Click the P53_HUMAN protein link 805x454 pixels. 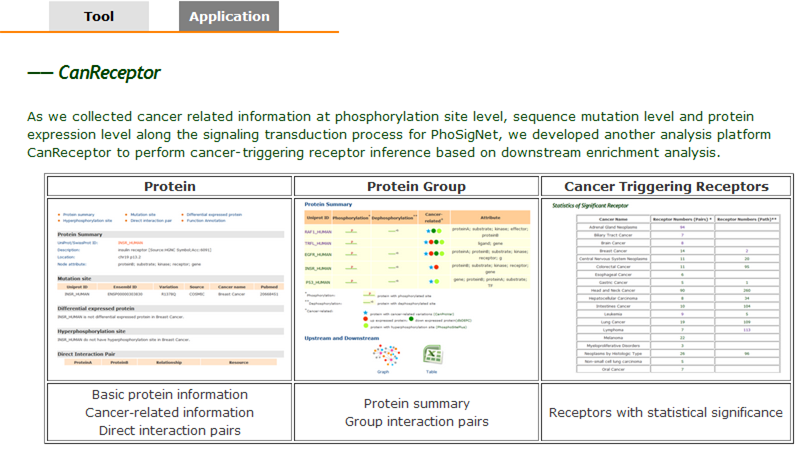point(317,282)
